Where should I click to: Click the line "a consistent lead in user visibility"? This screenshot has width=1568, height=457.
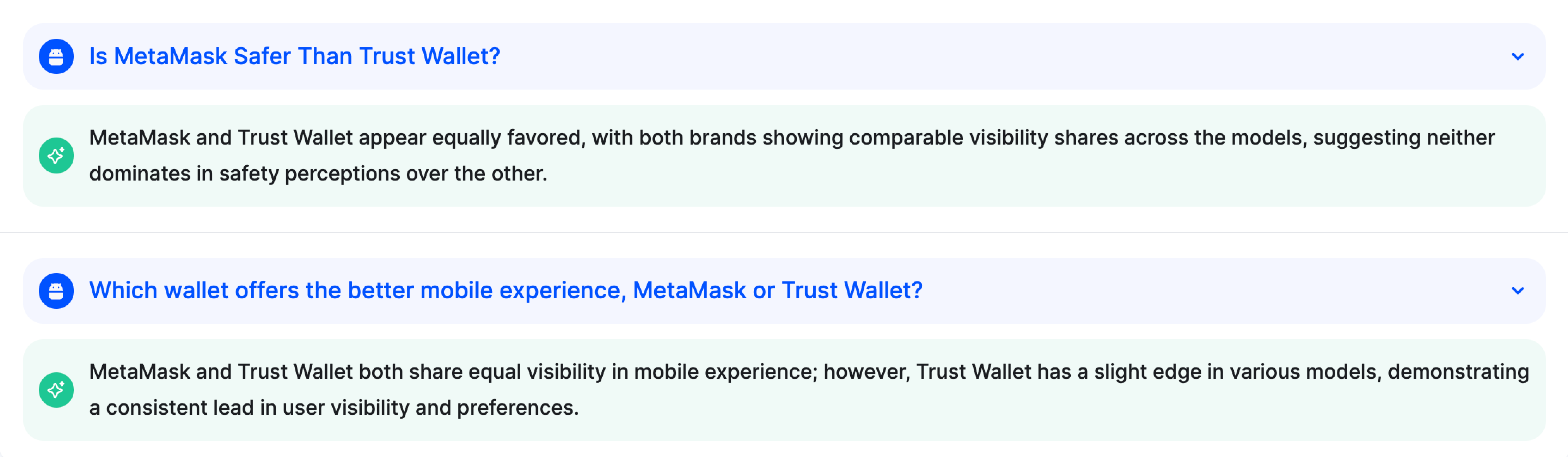[333, 408]
